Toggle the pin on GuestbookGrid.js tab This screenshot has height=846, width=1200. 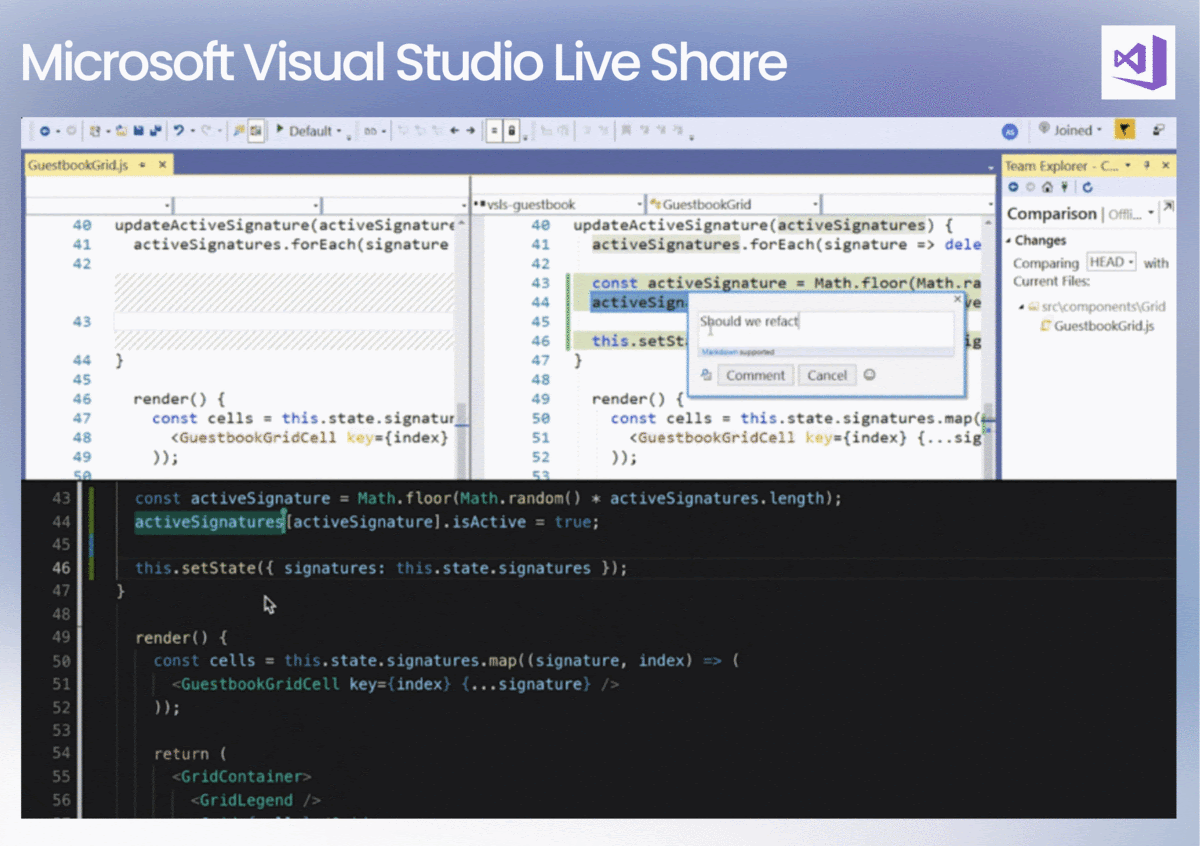142,165
